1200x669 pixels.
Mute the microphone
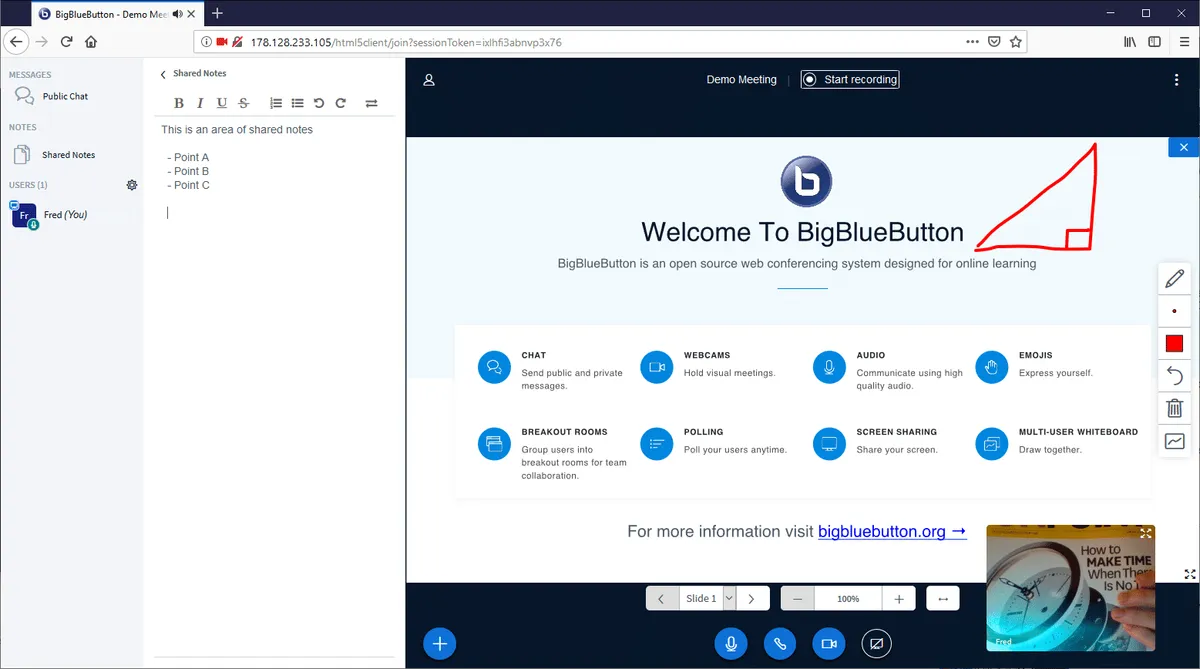[x=731, y=644]
